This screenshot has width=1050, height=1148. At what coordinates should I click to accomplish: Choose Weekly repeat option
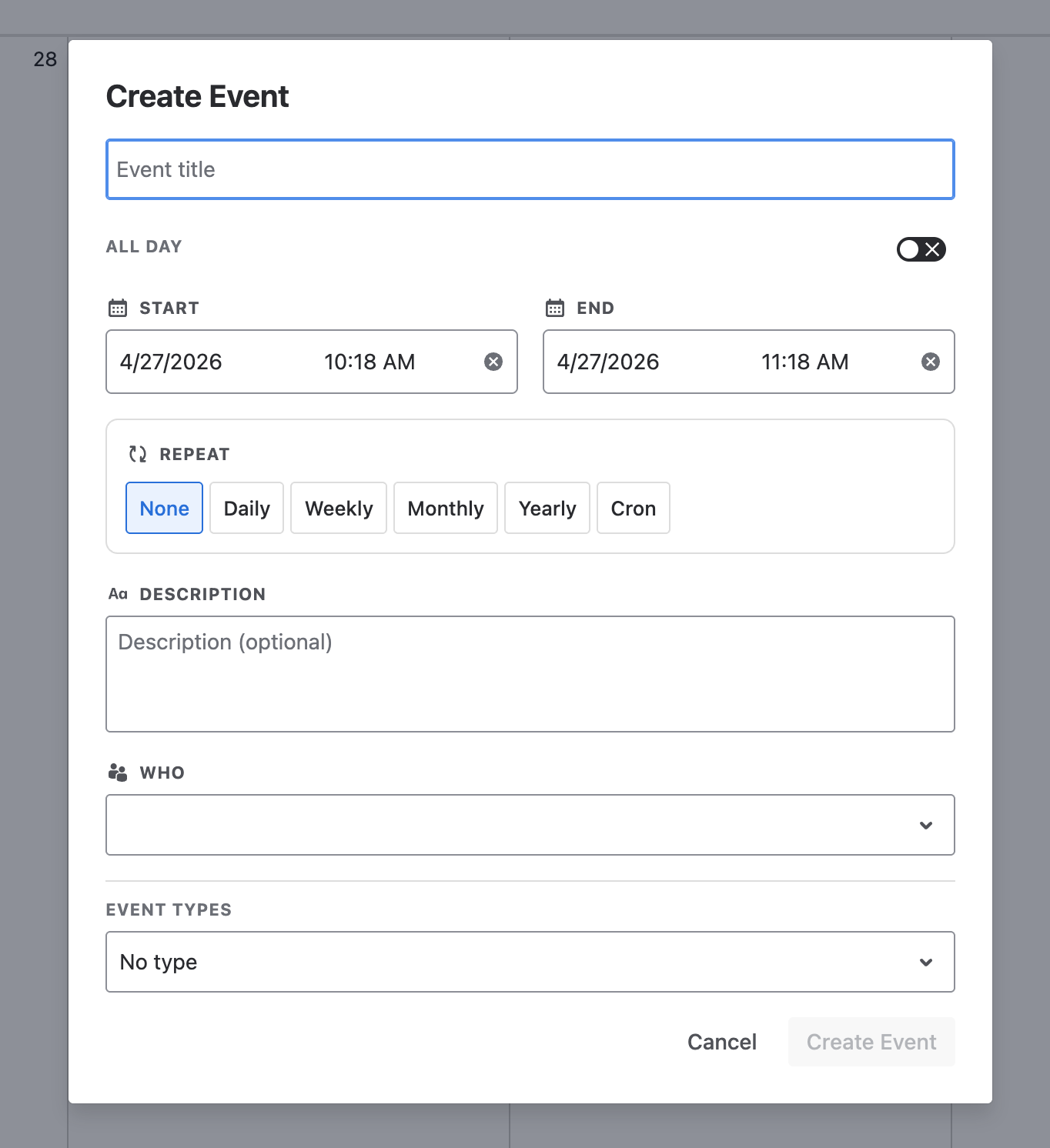pos(339,508)
